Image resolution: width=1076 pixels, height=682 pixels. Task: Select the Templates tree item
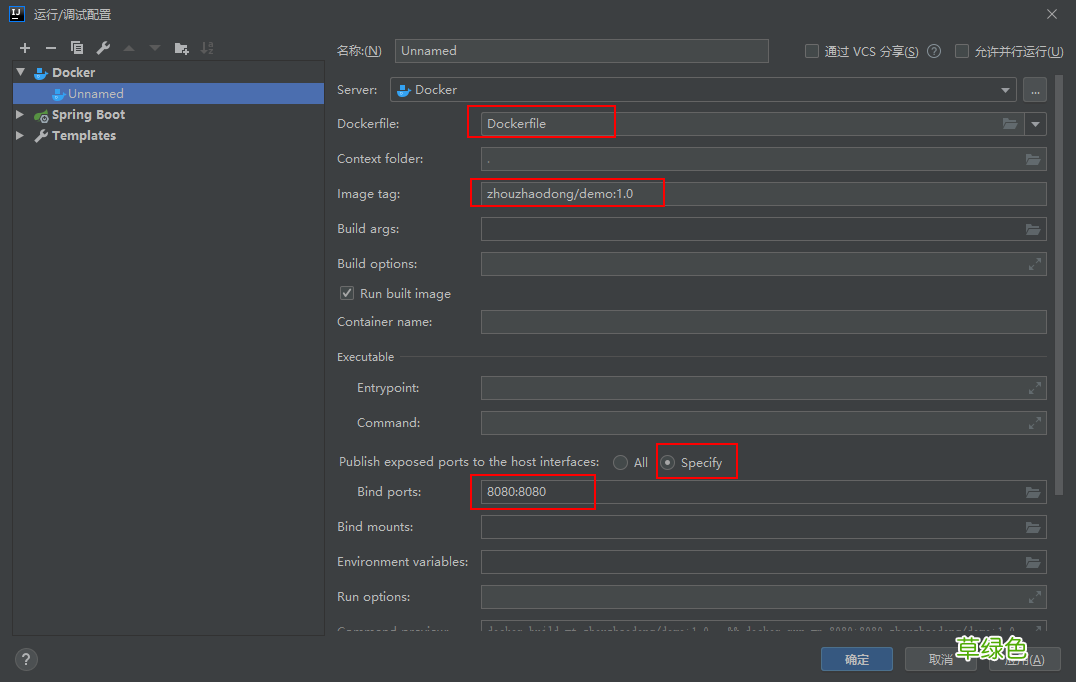(x=83, y=136)
